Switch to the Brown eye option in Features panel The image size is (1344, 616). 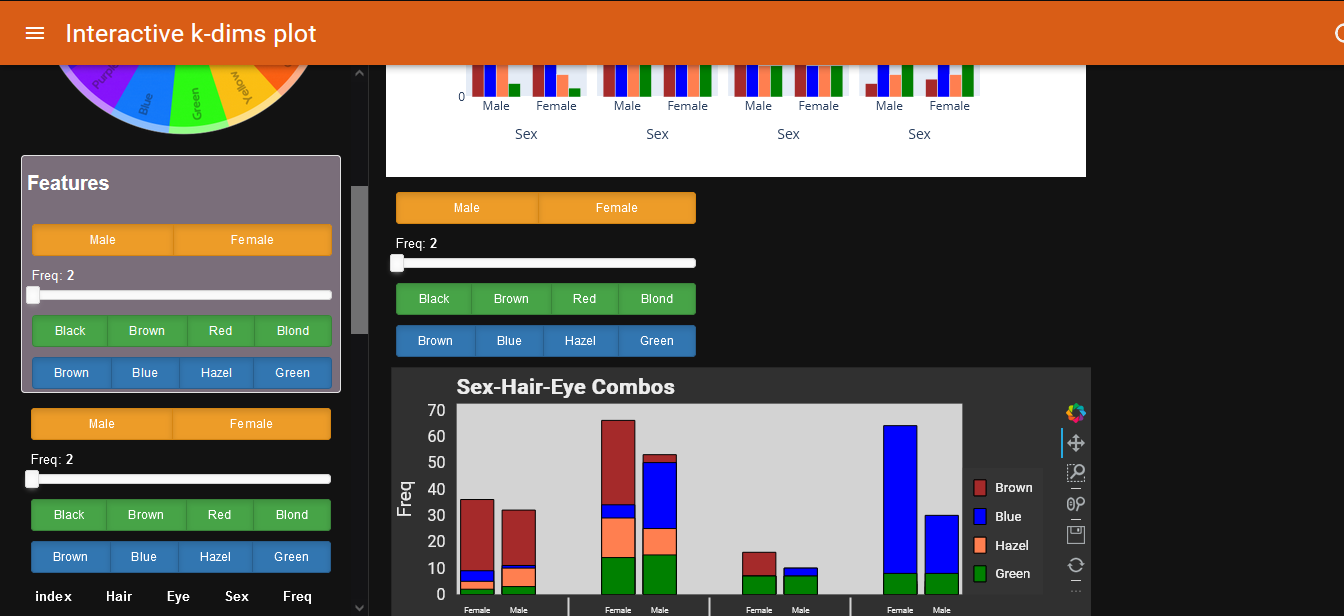click(70, 372)
